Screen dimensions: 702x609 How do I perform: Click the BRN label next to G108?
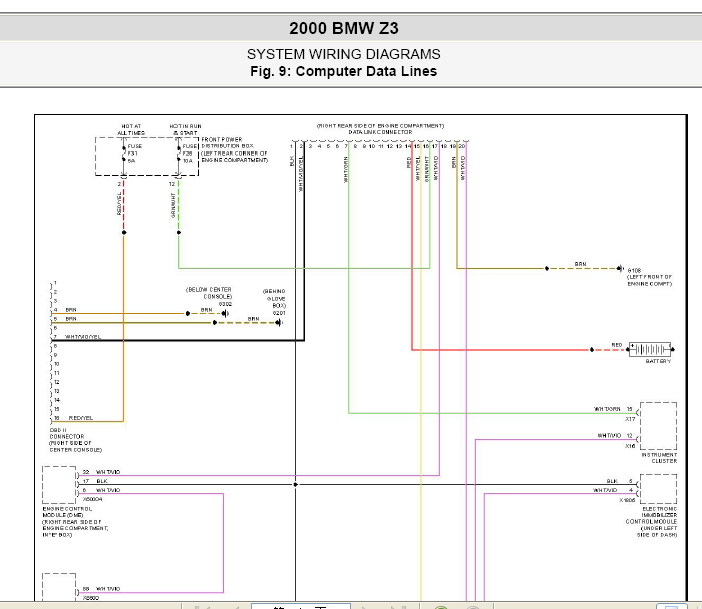580,264
